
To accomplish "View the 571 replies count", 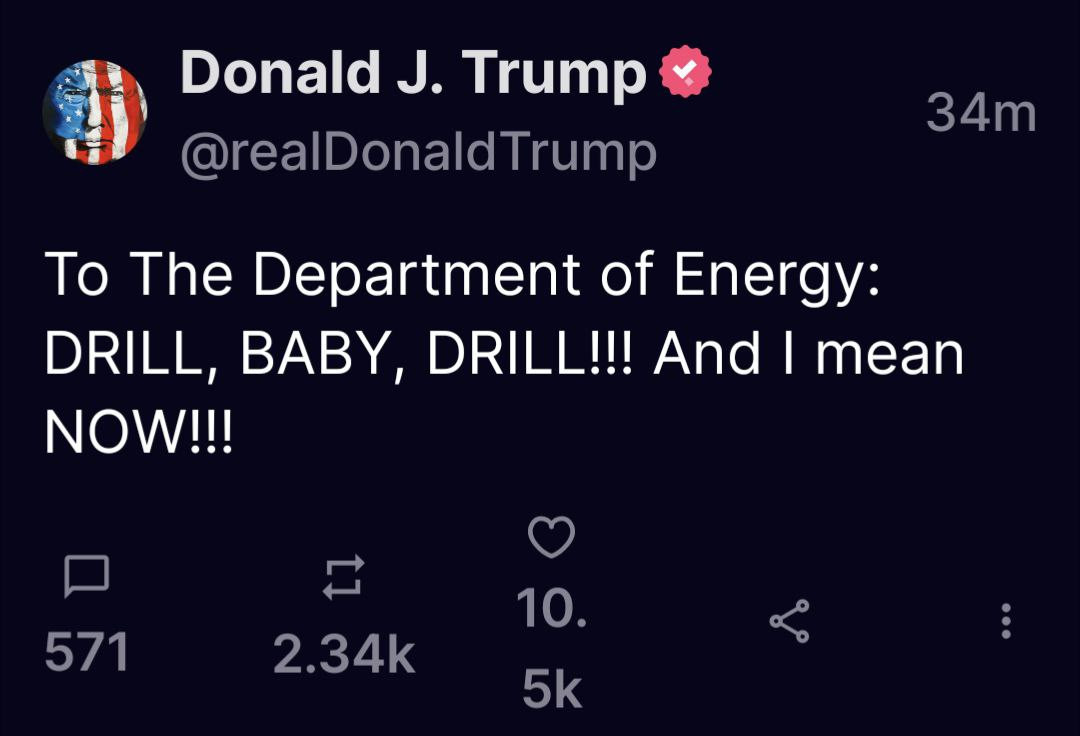I will click(x=87, y=653).
